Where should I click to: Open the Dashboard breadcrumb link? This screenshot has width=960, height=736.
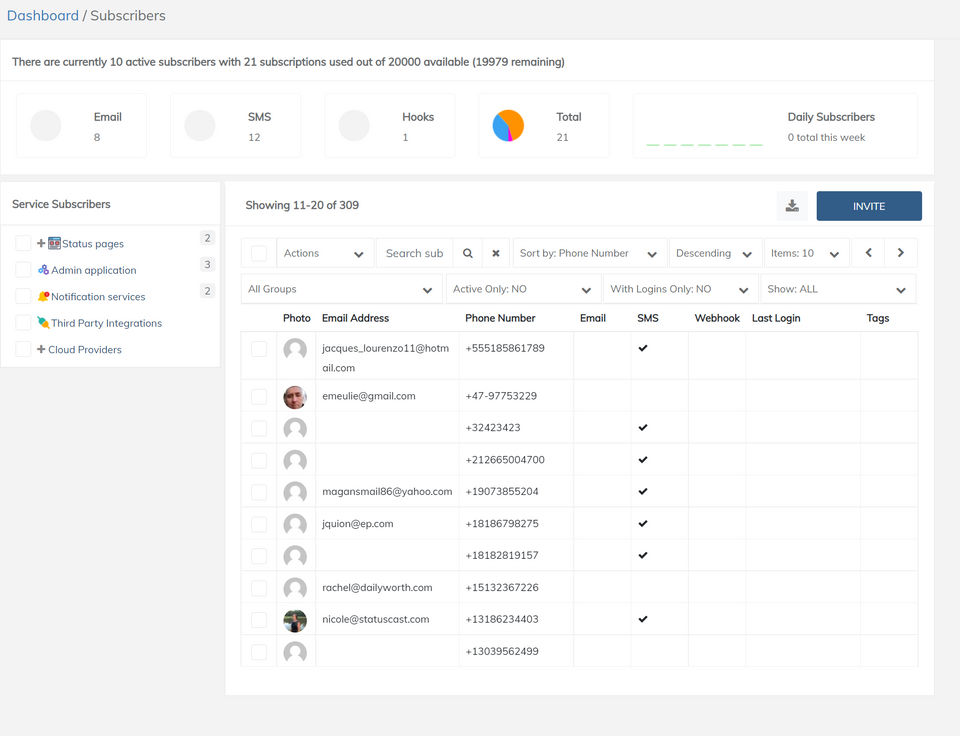click(43, 15)
